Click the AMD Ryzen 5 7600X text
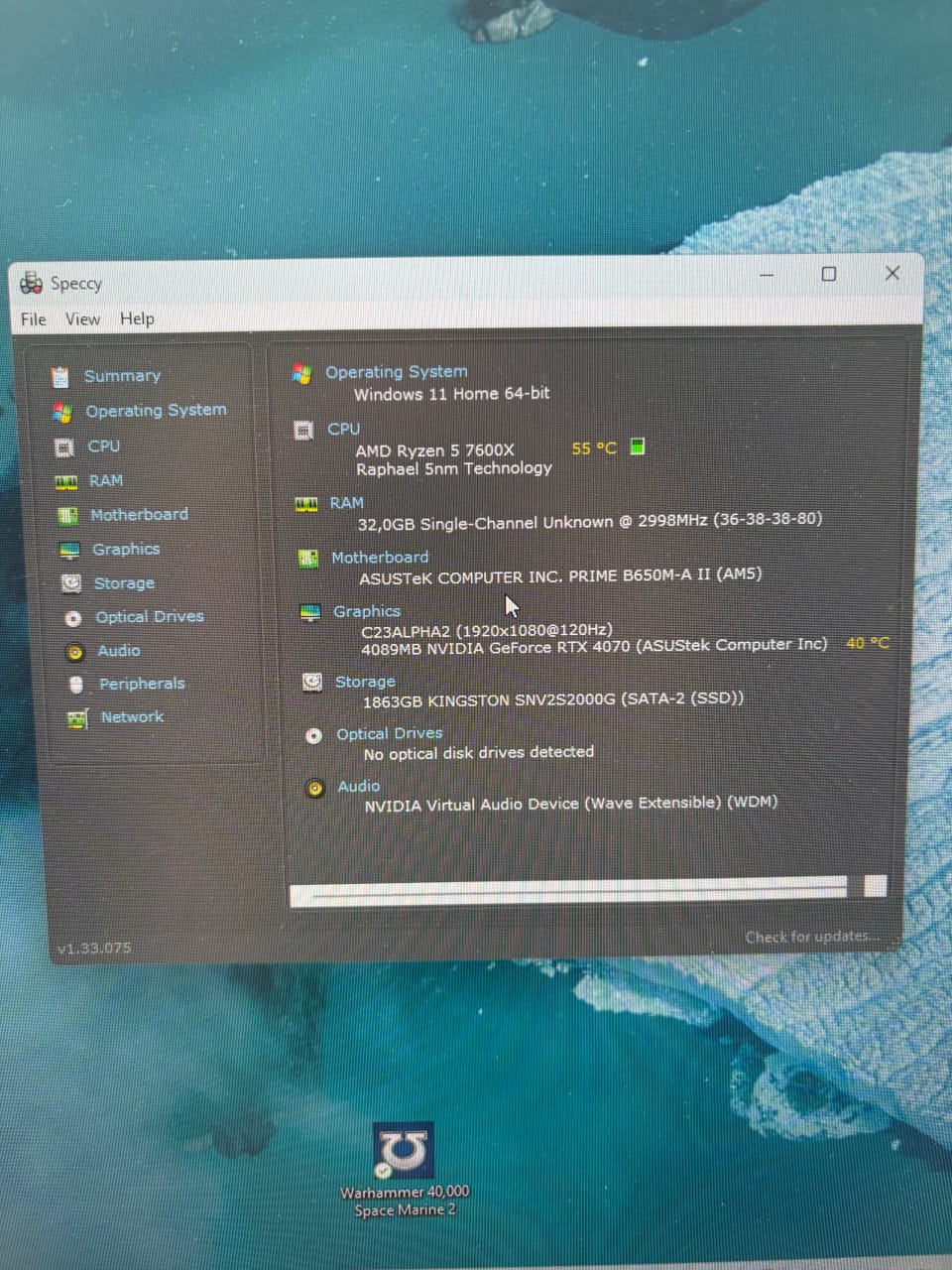952x1270 pixels. tap(435, 450)
